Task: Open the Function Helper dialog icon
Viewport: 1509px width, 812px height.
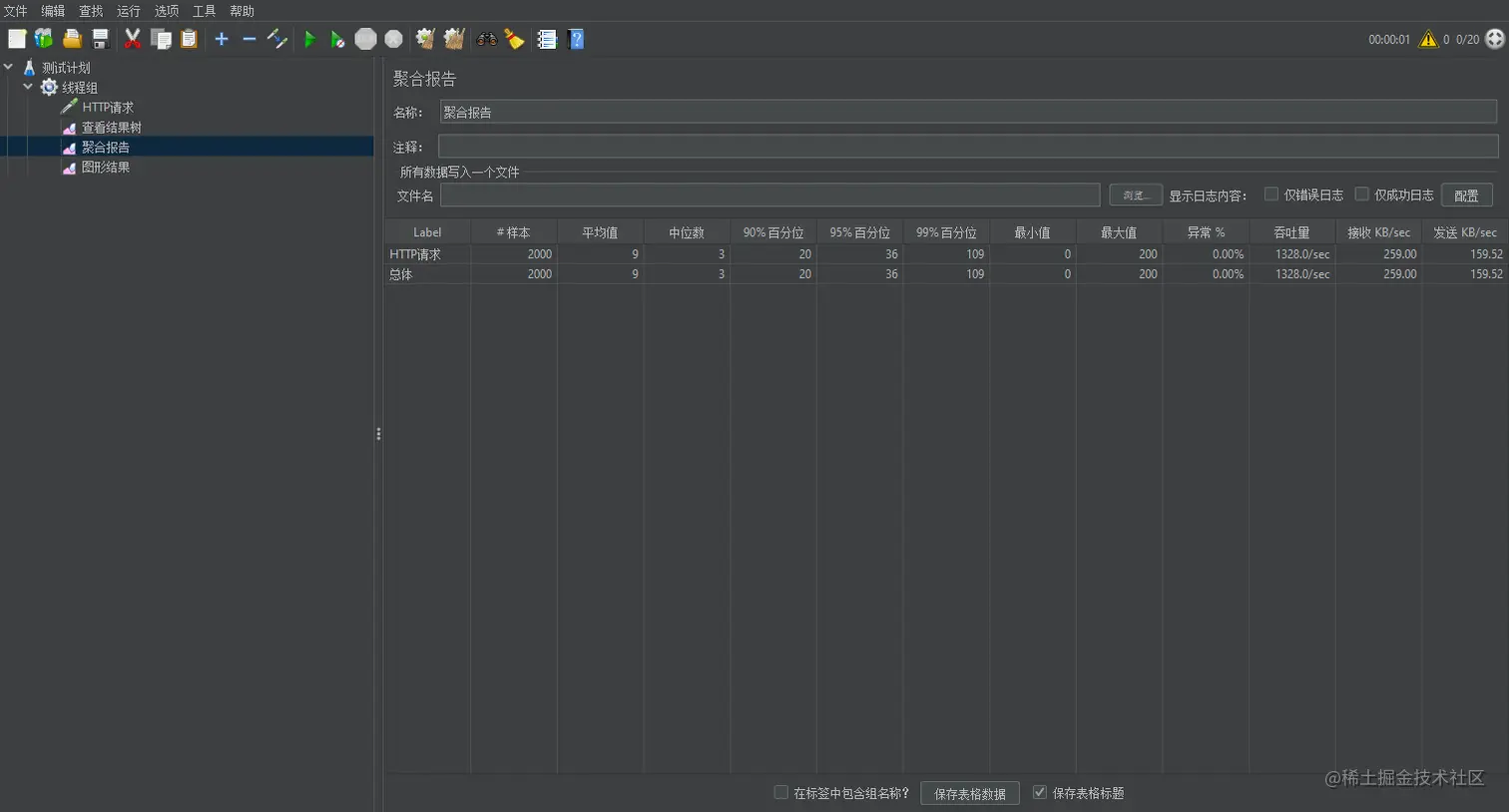Action: point(547,39)
